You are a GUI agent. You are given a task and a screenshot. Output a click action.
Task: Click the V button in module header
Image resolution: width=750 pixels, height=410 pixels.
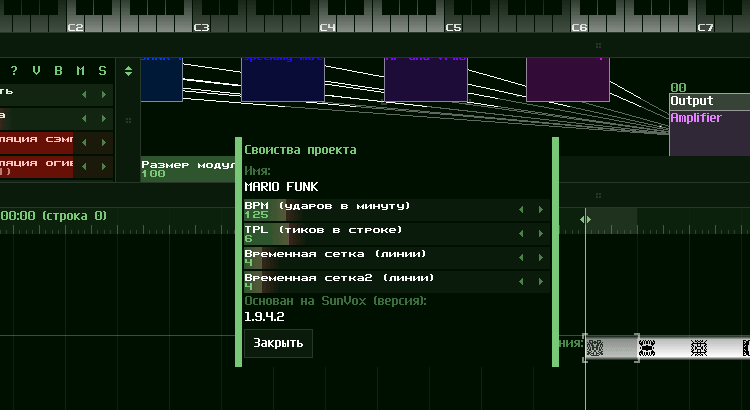click(36, 71)
